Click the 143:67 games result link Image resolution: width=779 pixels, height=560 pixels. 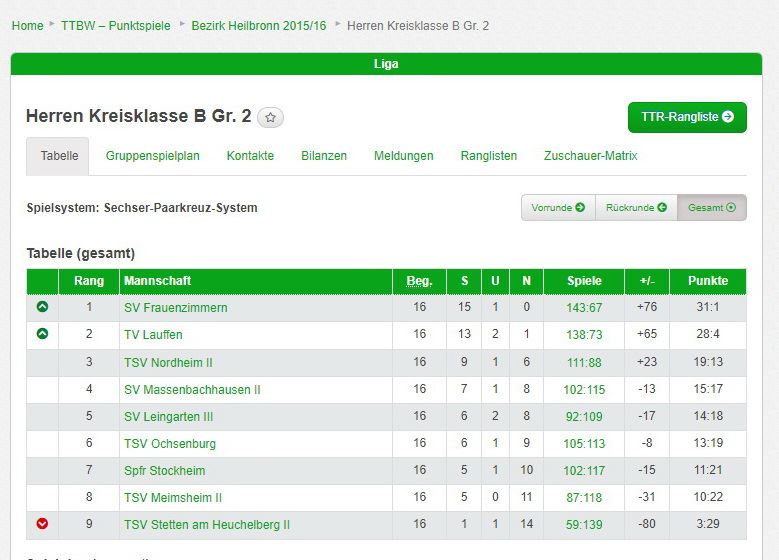584,308
